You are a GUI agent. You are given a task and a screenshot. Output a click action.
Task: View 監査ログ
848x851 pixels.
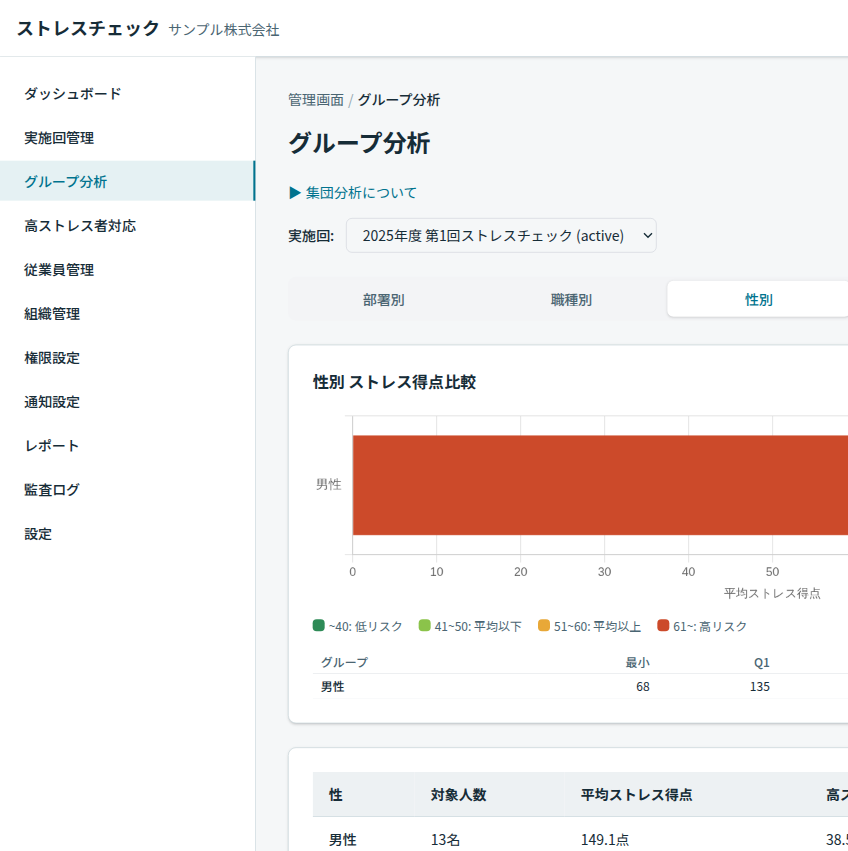pos(52,490)
